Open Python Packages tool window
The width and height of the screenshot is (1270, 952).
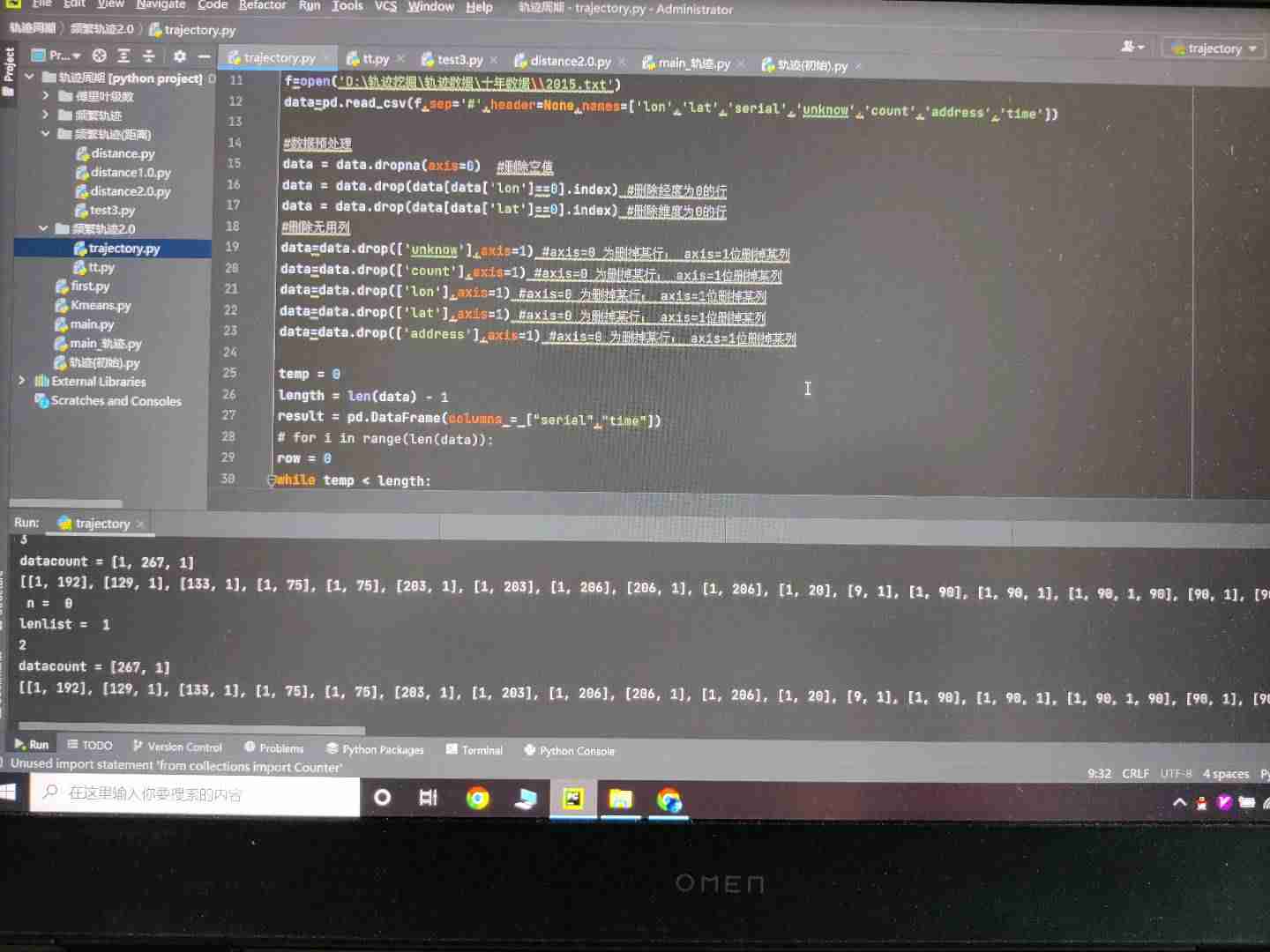375,749
